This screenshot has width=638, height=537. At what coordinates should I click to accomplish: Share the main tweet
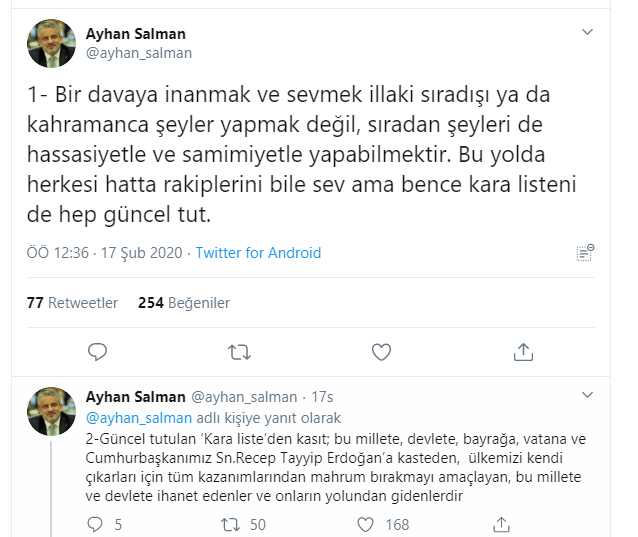(x=522, y=351)
